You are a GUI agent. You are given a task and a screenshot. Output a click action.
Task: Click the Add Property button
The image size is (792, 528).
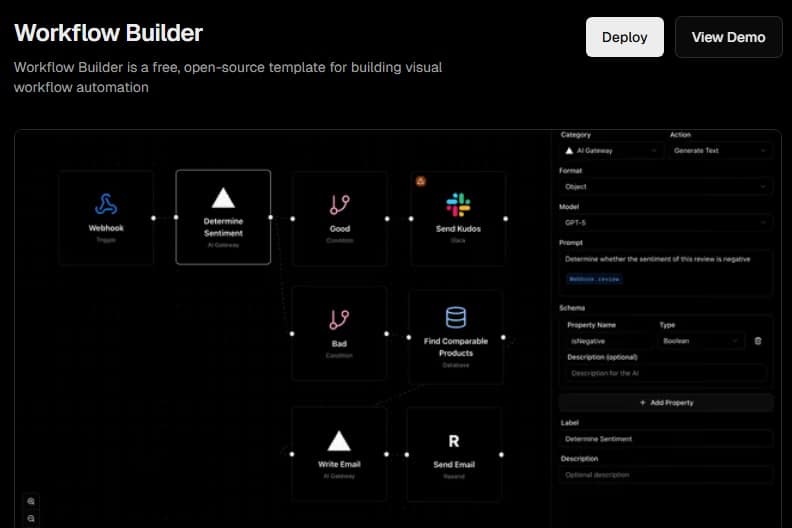click(x=666, y=402)
